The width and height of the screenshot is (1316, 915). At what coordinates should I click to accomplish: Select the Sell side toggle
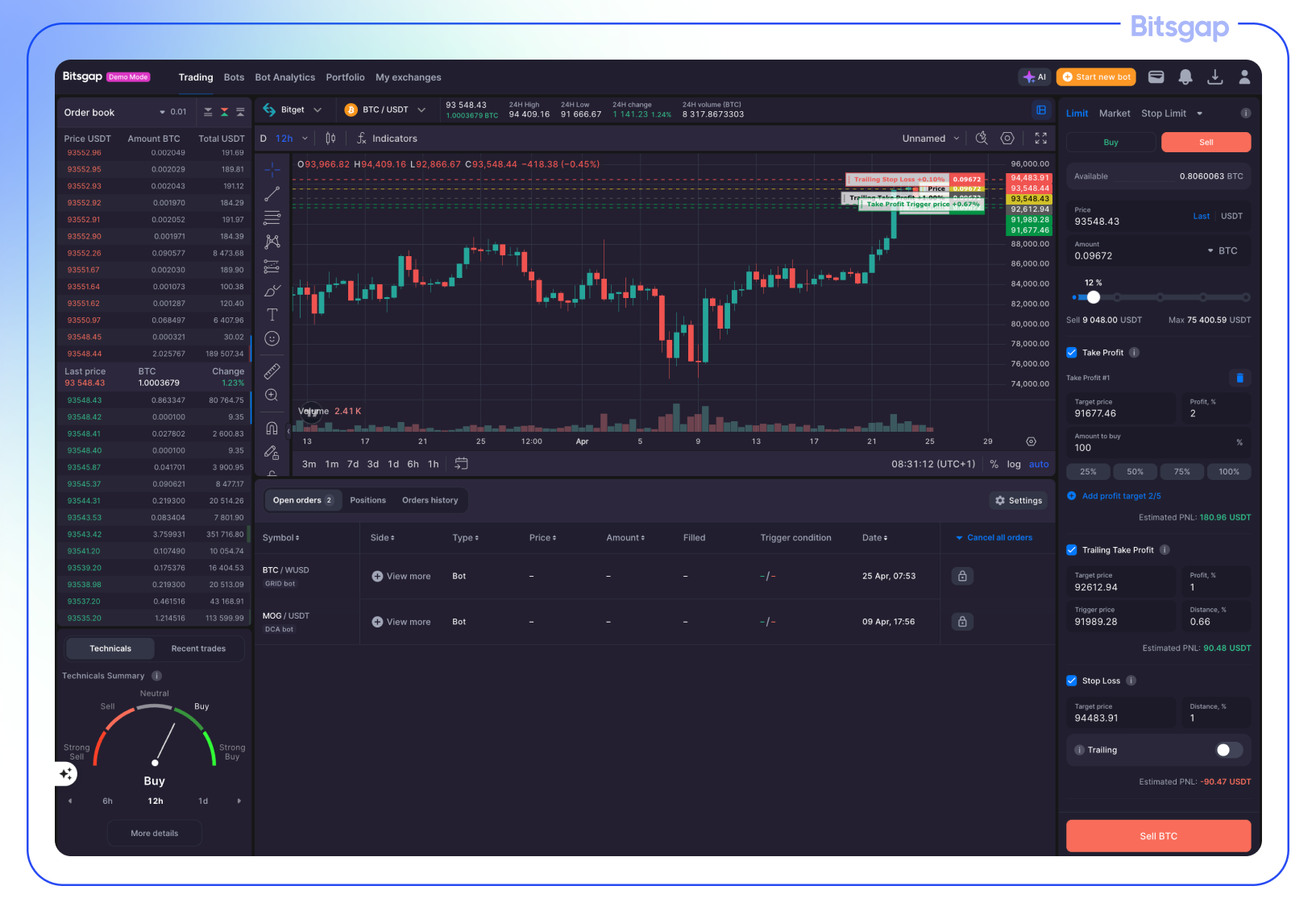coord(1206,143)
